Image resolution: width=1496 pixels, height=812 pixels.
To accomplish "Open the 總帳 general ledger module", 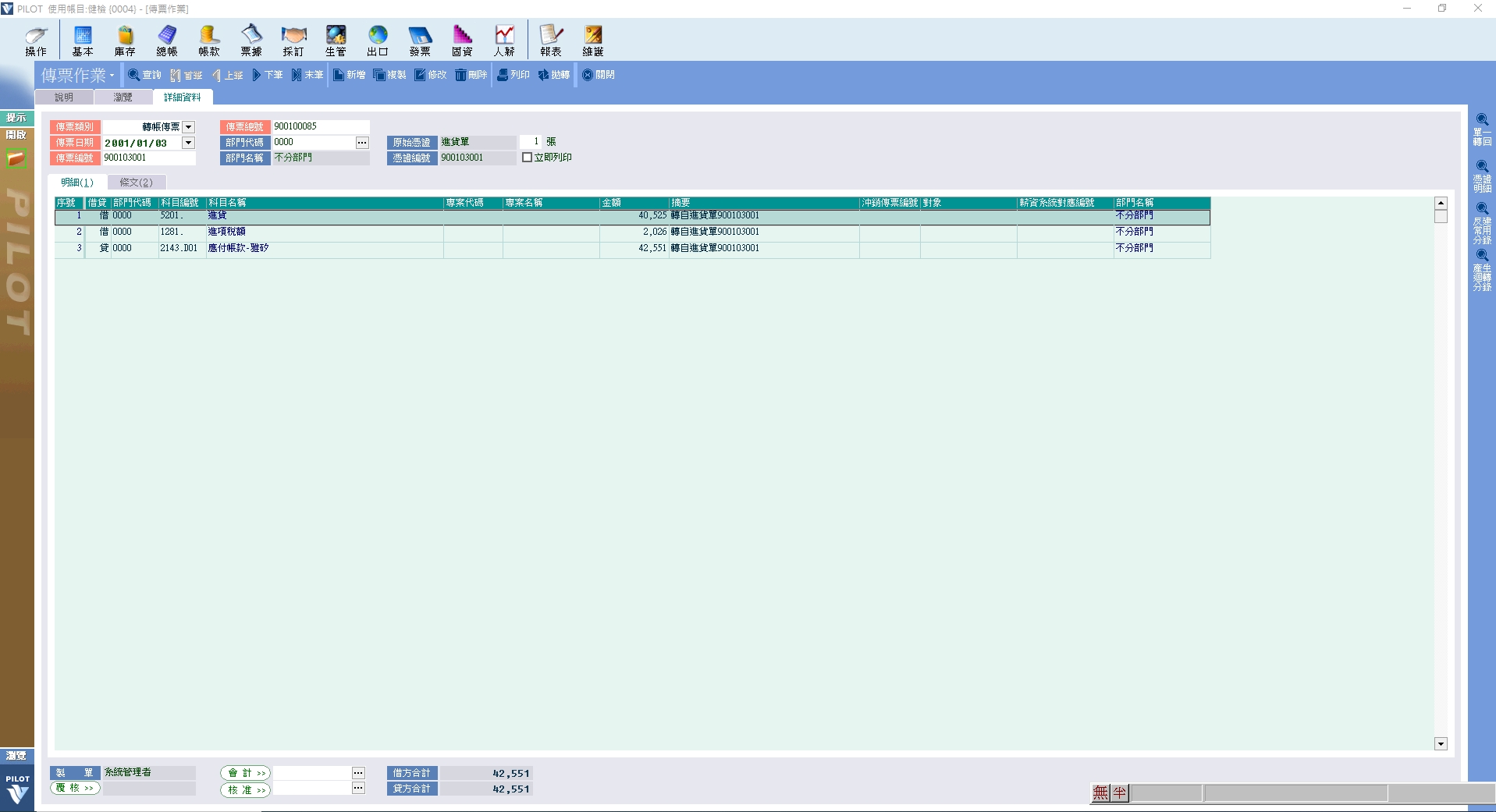I will [167, 41].
